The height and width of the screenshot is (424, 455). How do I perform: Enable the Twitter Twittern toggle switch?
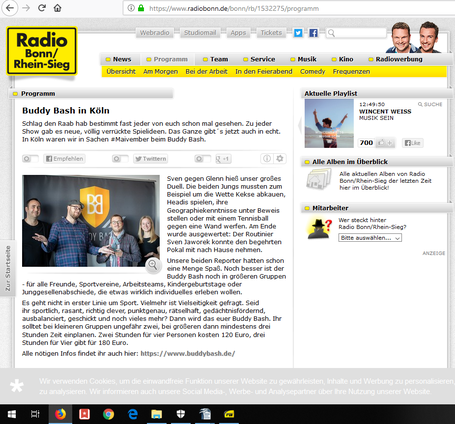(120, 159)
